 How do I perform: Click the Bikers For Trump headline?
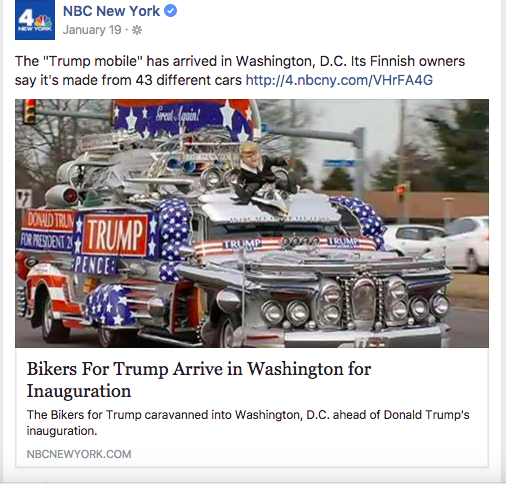(x=199, y=380)
